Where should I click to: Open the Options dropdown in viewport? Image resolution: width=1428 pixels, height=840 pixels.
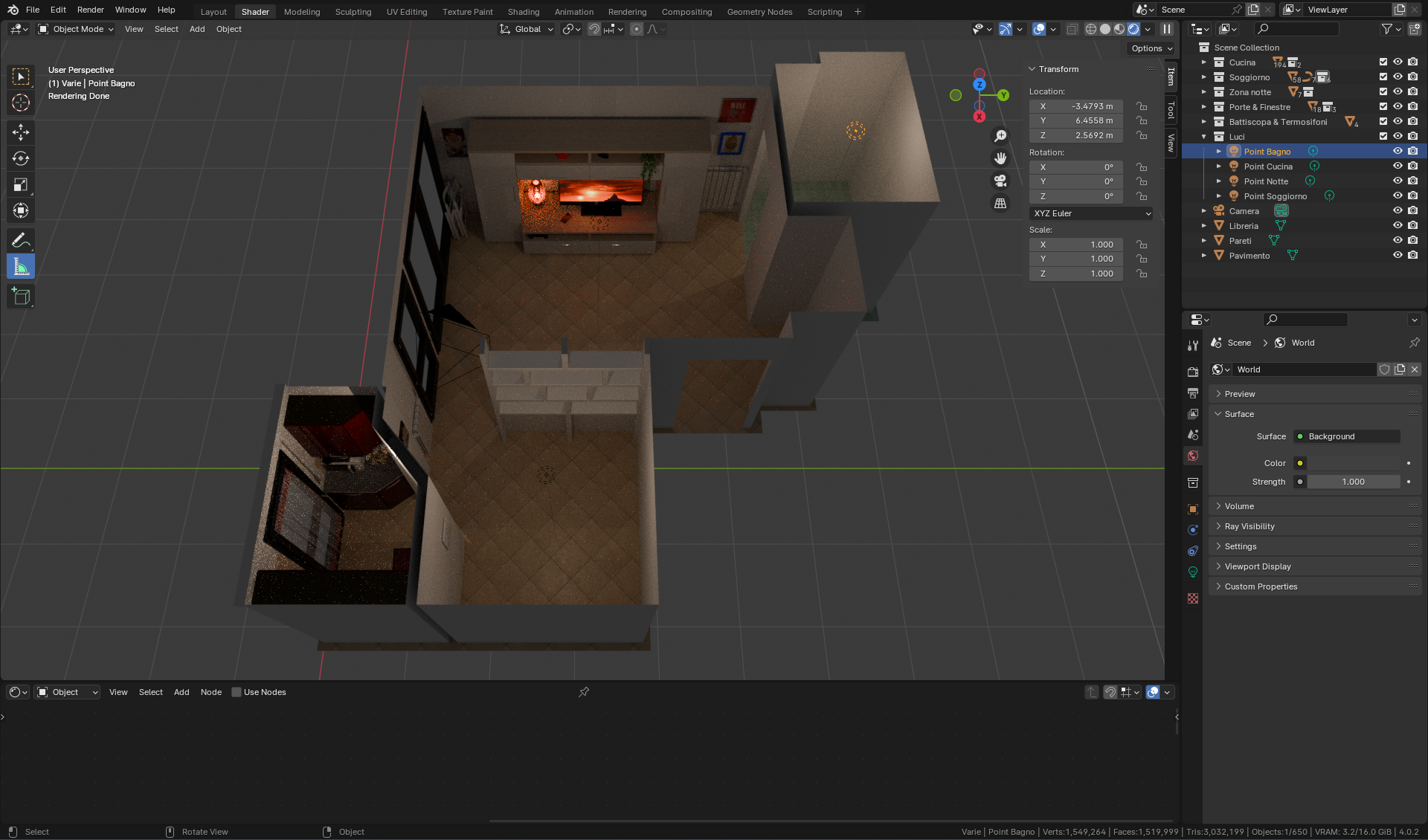point(1151,48)
